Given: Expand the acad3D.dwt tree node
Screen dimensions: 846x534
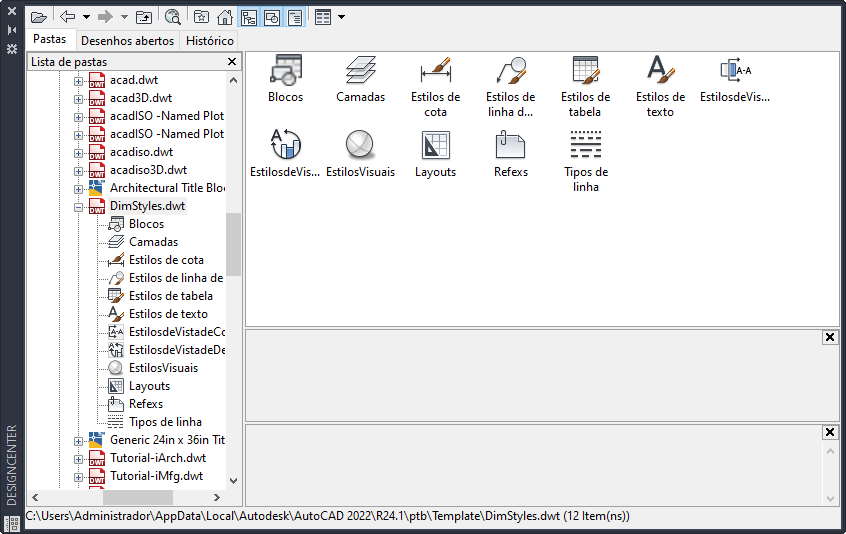Looking at the screenshot, I should coord(78,99).
